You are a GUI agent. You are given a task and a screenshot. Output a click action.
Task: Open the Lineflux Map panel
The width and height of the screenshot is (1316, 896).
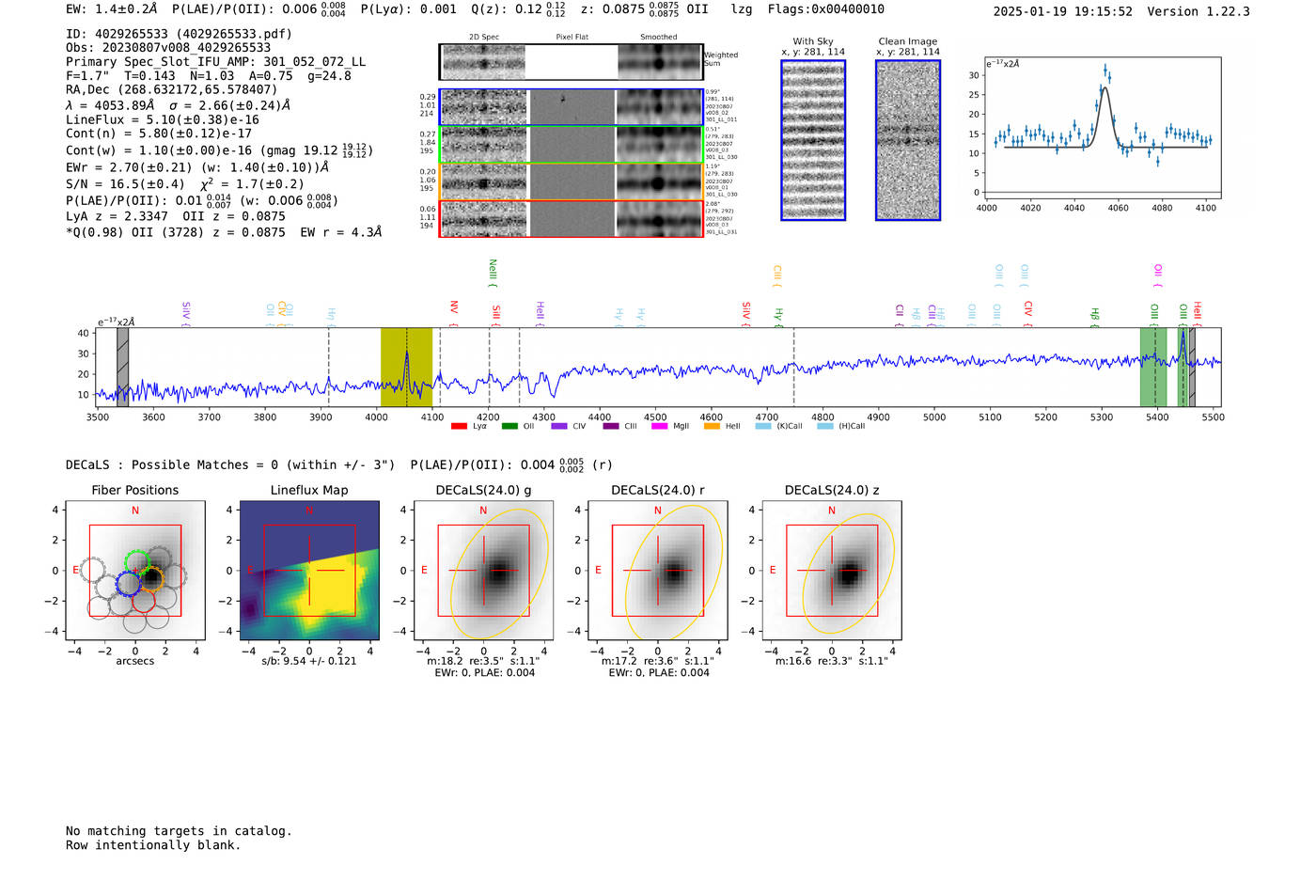pos(309,571)
